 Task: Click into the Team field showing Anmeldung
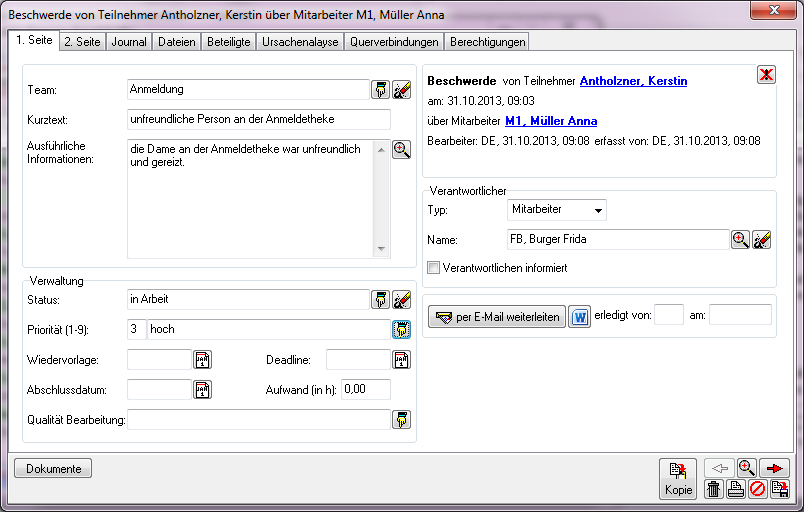(x=248, y=90)
